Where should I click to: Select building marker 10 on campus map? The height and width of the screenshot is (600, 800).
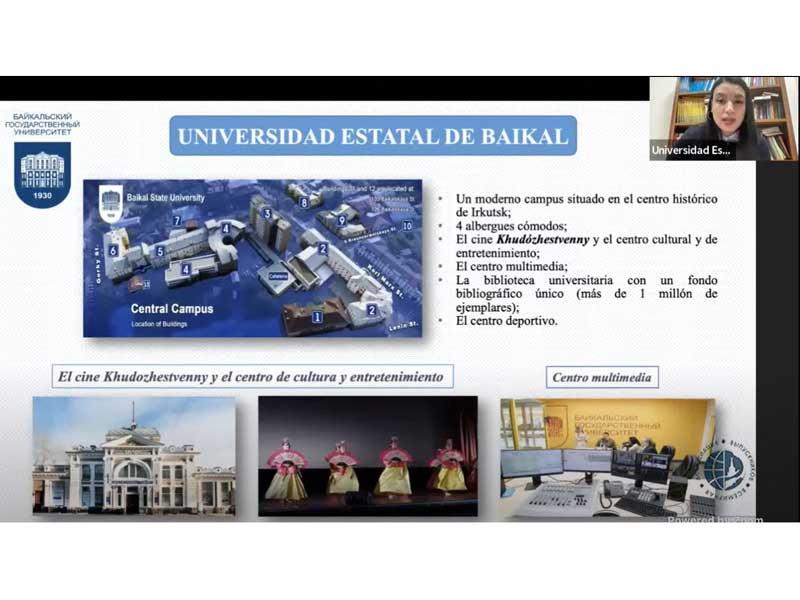tap(407, 226)
